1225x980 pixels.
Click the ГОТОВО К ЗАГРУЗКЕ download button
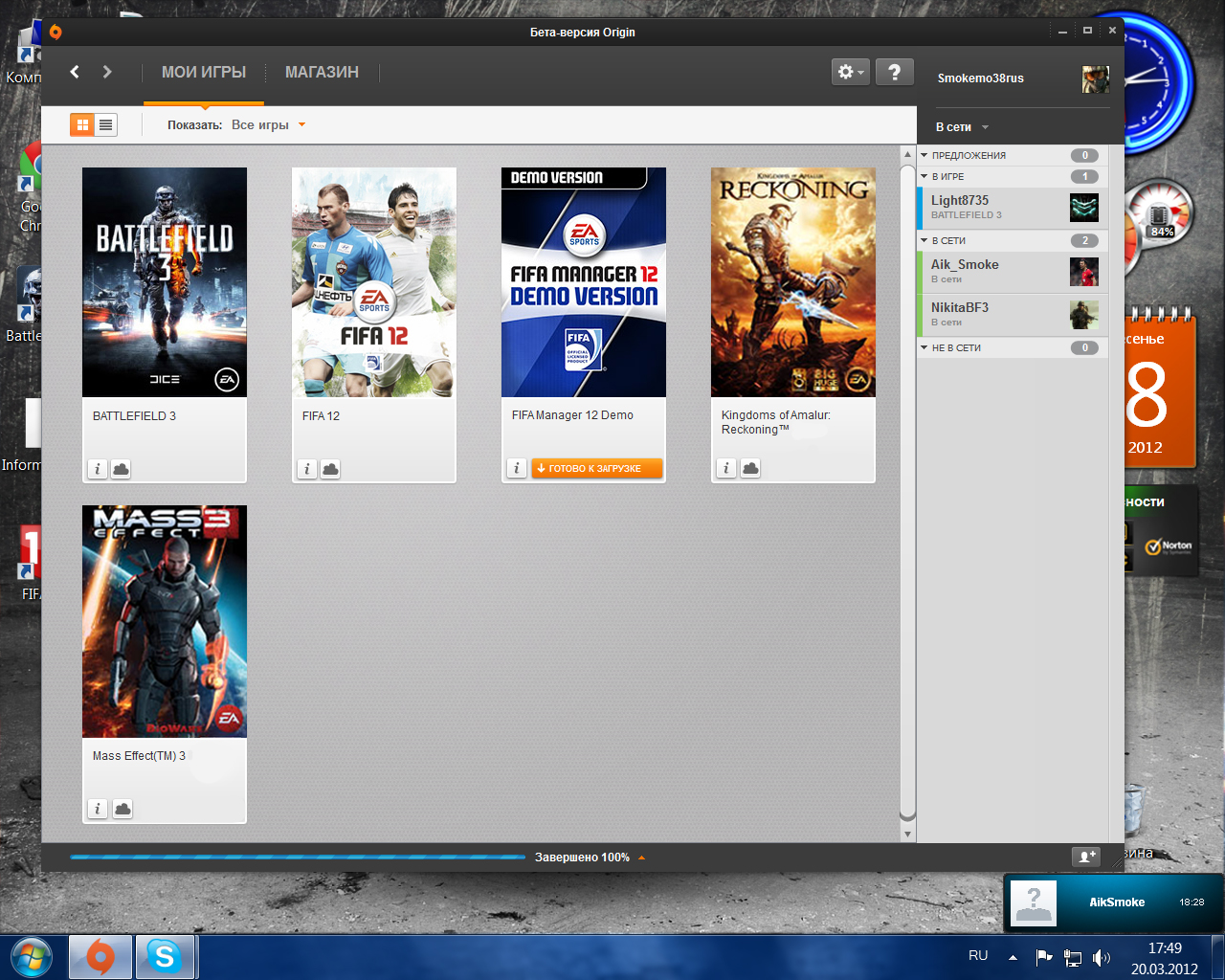coord(596,468)
